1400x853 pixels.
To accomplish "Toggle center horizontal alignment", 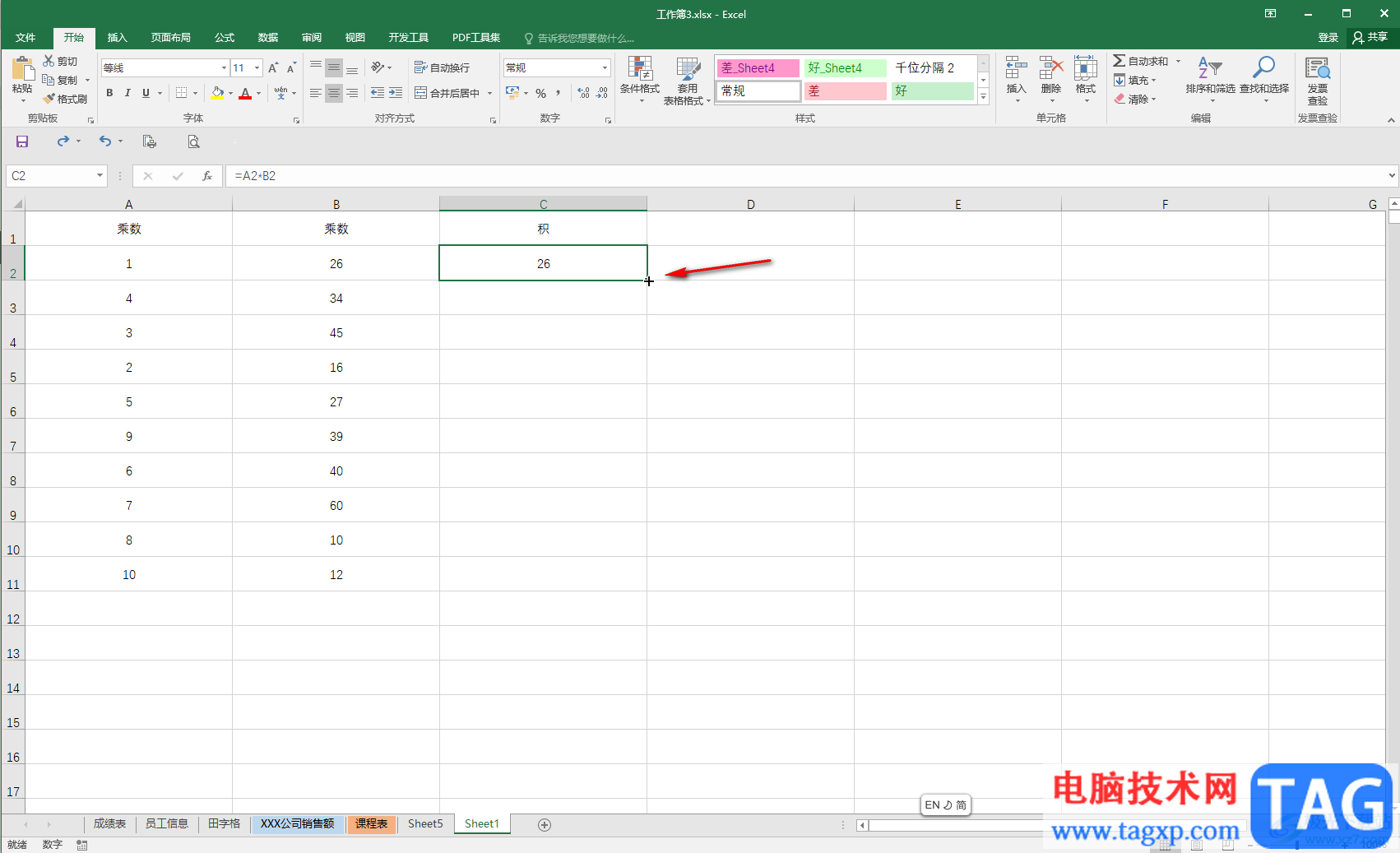I will pos(333,93).
